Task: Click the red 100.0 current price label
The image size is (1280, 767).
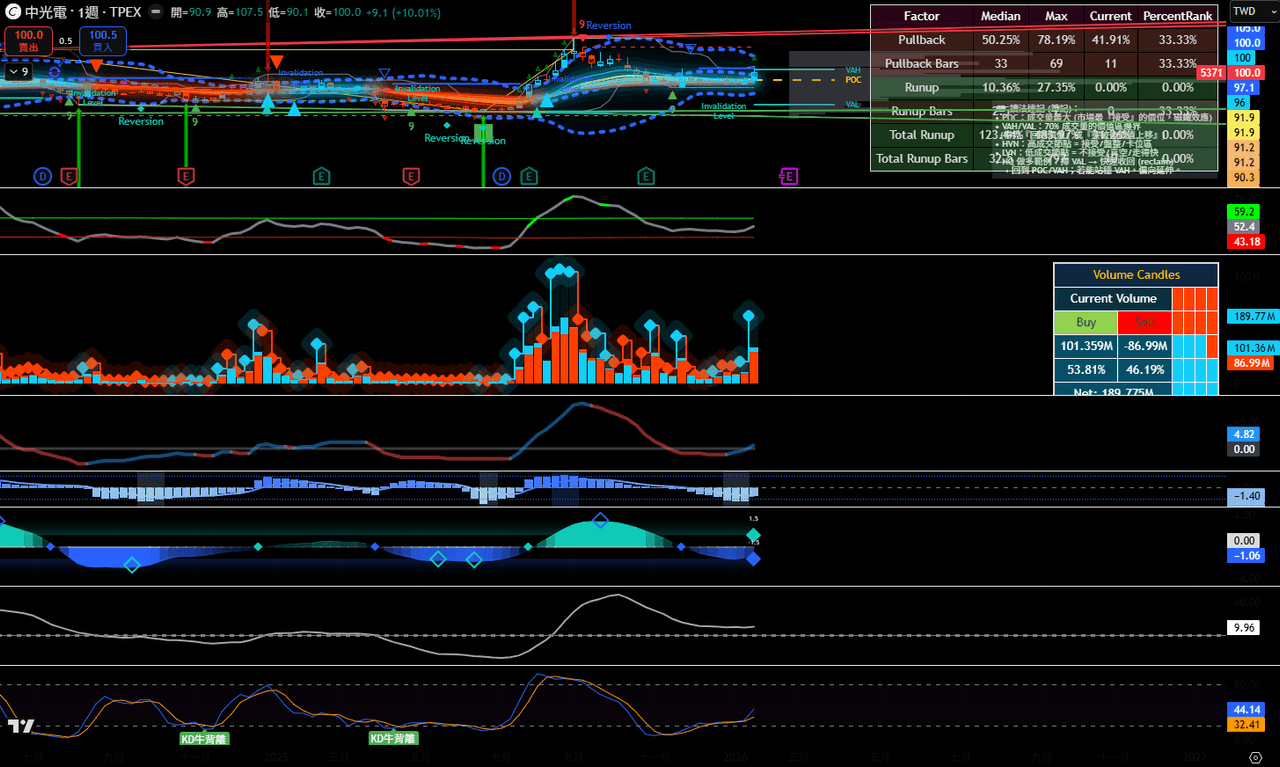Action: click(1246, 73)
